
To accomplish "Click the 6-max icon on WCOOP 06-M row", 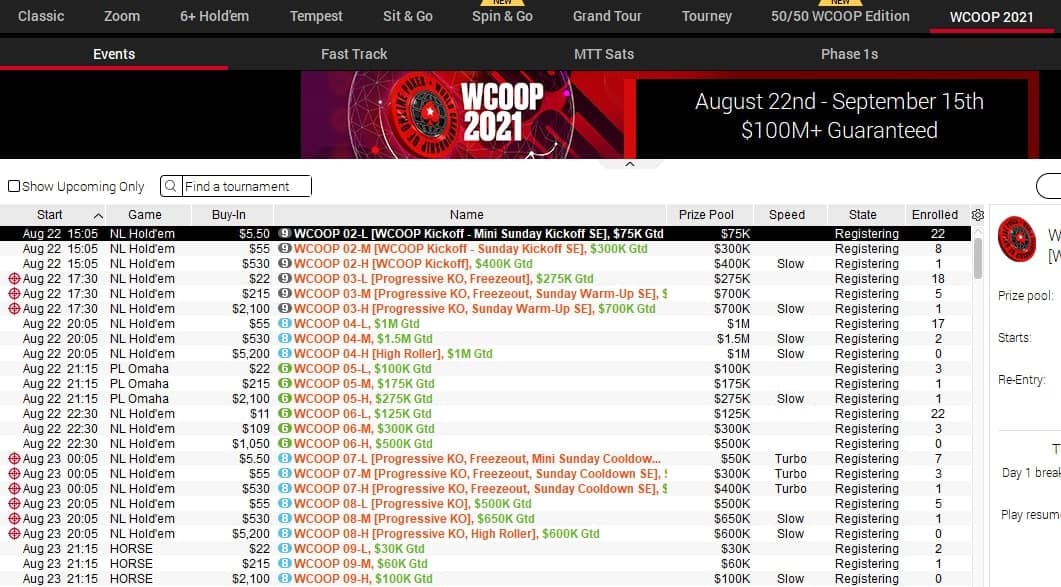I will click(x=285, y=429).
